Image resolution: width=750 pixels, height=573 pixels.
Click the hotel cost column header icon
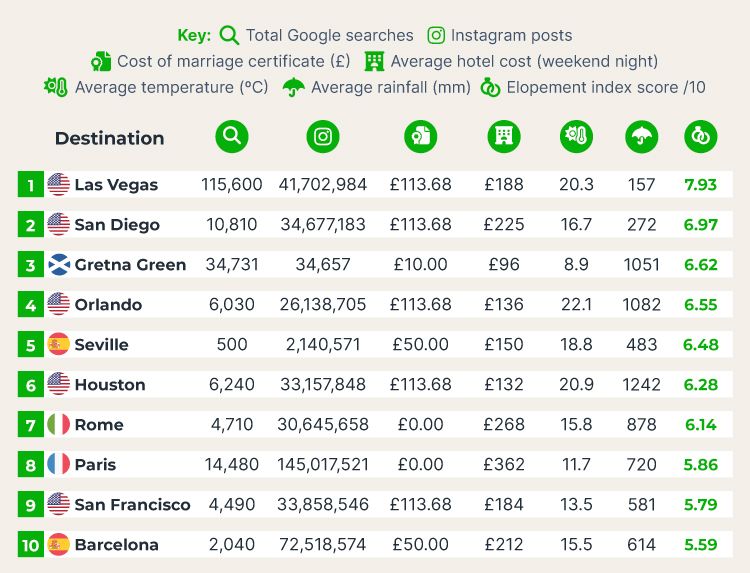point(504,137)
